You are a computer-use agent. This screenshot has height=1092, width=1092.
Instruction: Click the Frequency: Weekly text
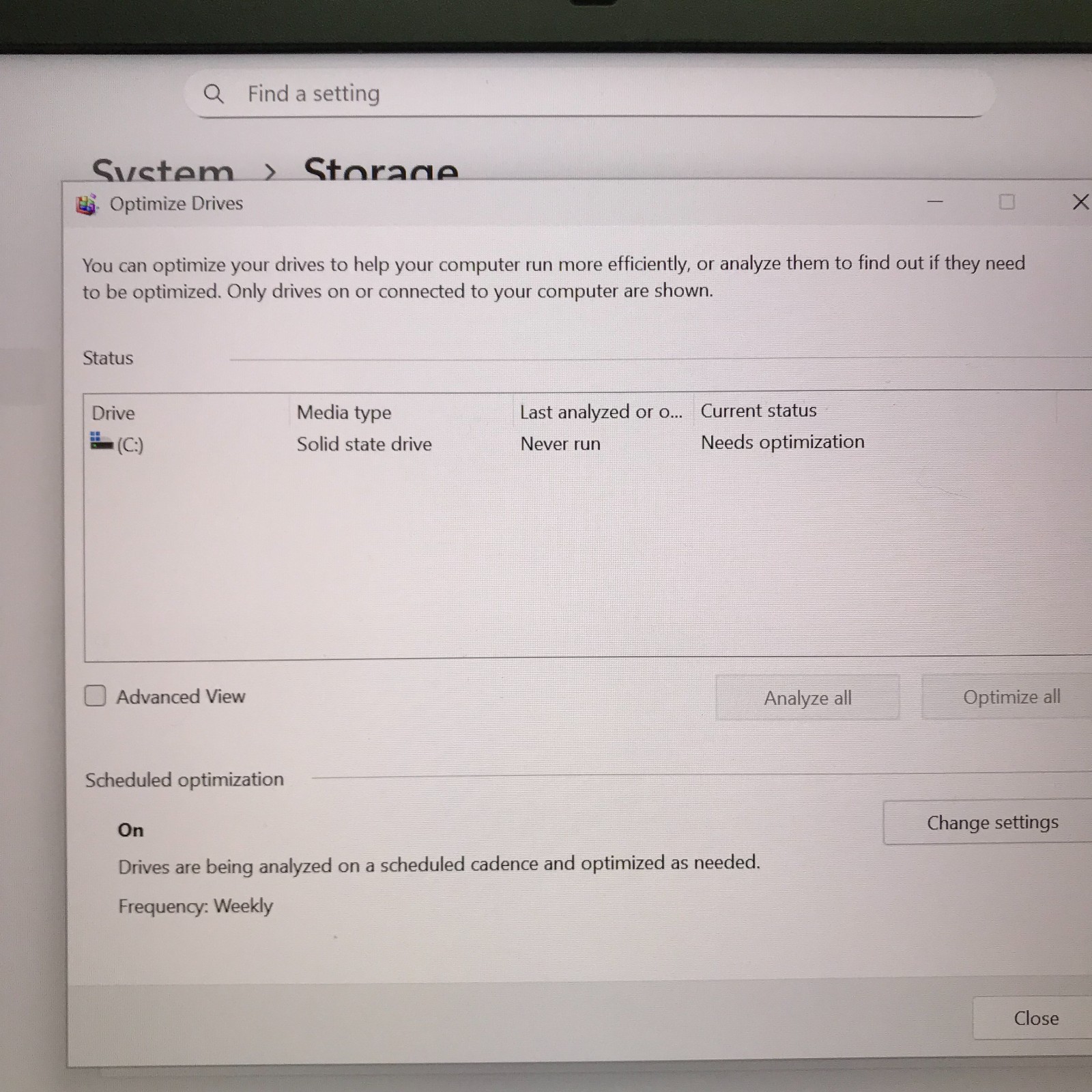tap(195, 906)
